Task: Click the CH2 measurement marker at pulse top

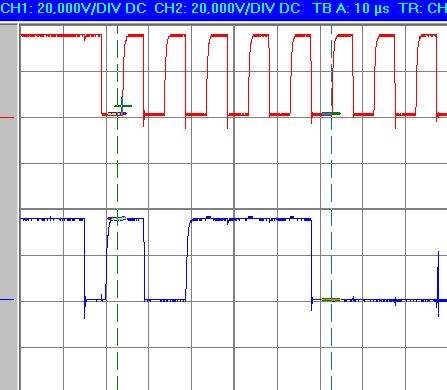Action: coord(117,219)
